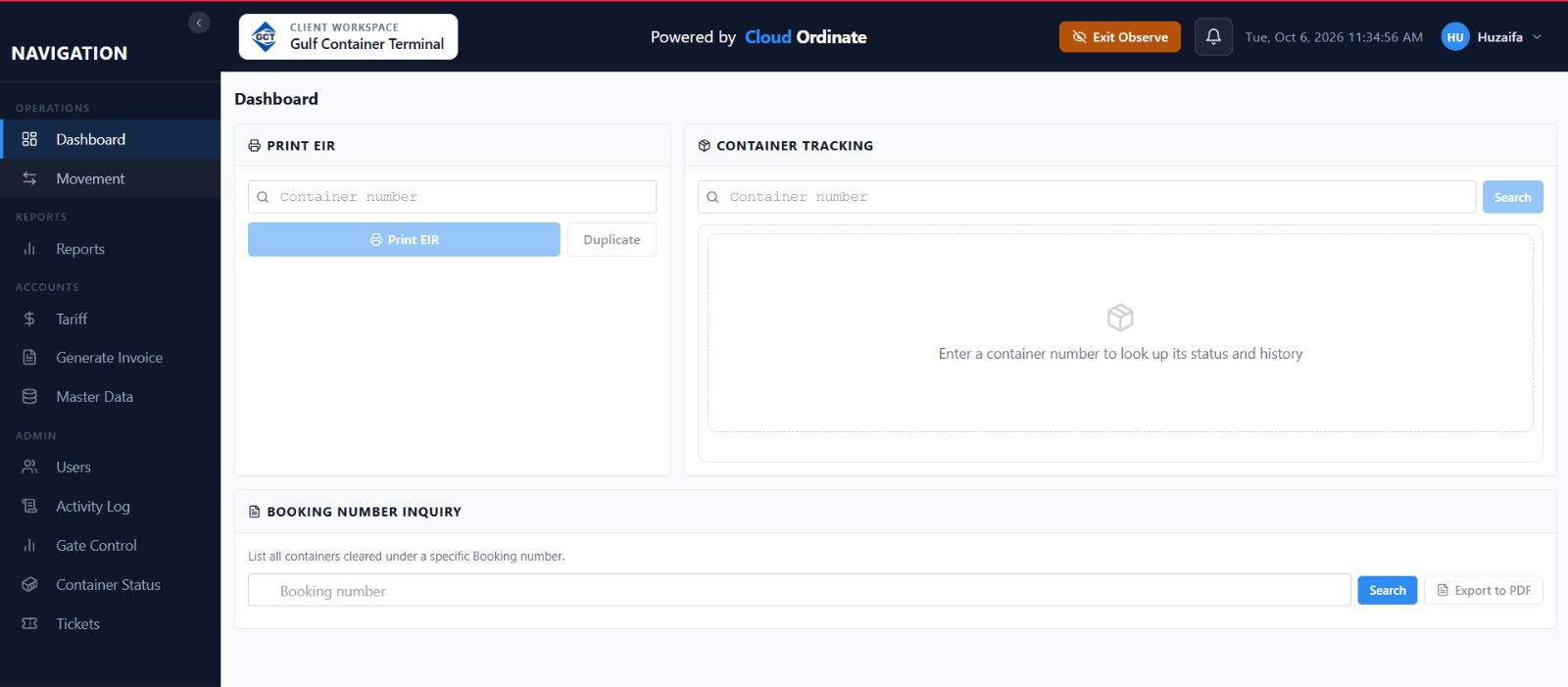
Task: Click the HU user avatar
Action: [x=1455, y=37]
